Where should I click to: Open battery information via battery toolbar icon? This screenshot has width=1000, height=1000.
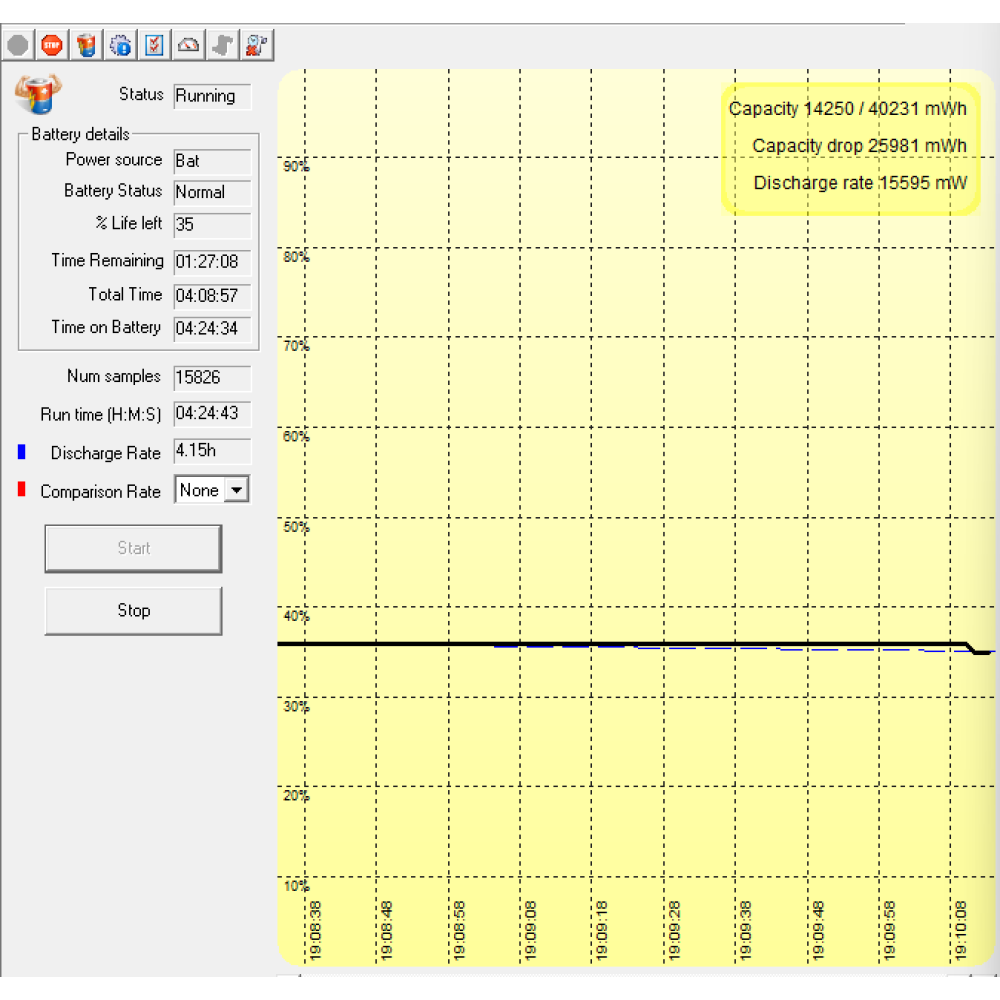(87, 45)
